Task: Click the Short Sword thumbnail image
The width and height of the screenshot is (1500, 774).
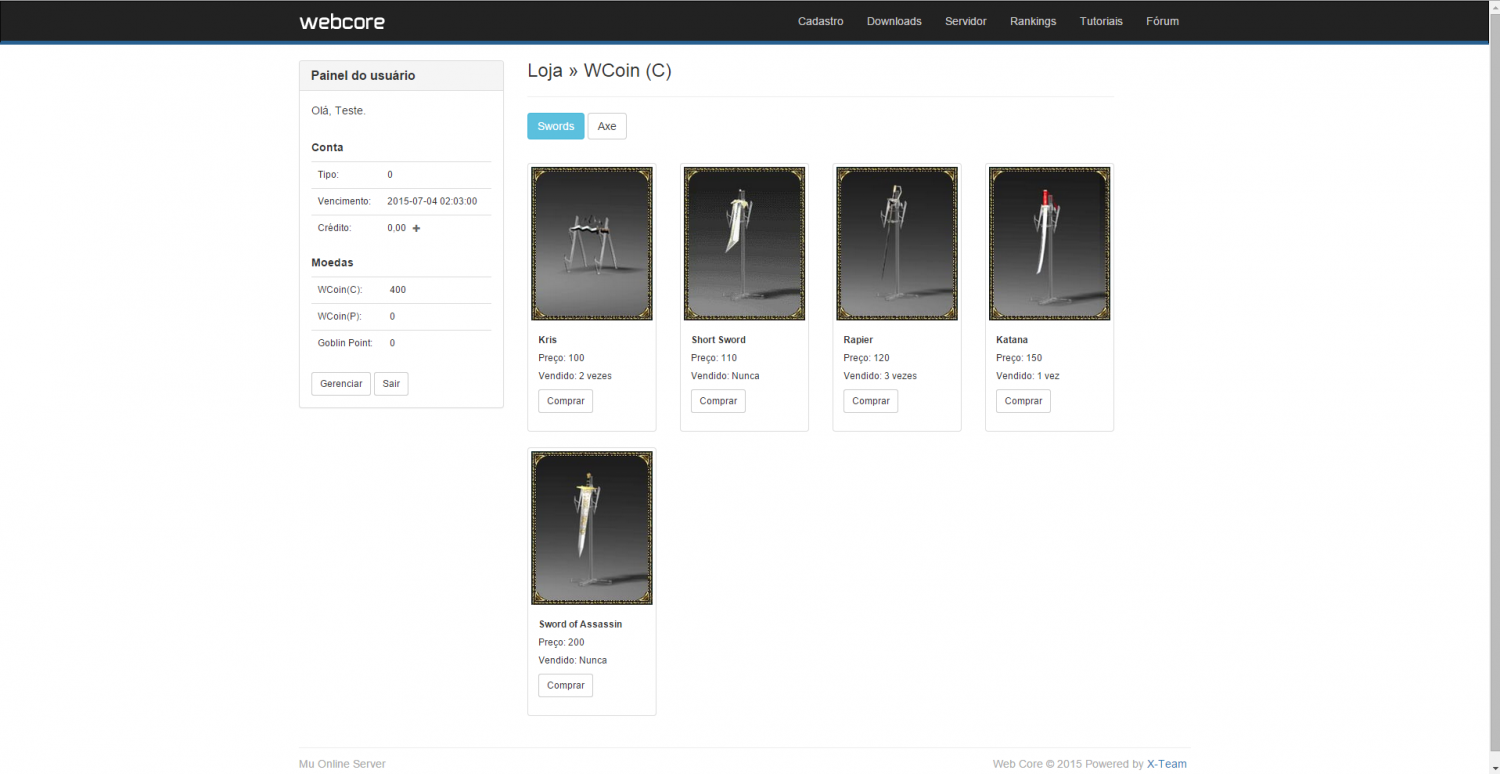Action: [745, 244]
